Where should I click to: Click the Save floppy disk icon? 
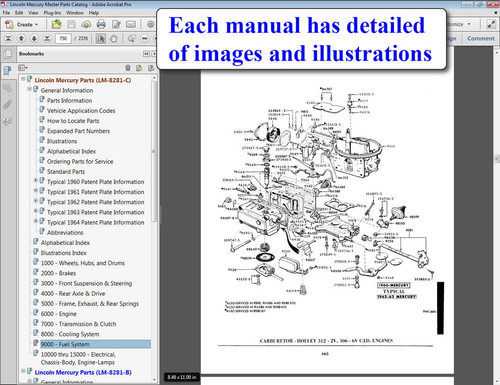tap(71, 24)
